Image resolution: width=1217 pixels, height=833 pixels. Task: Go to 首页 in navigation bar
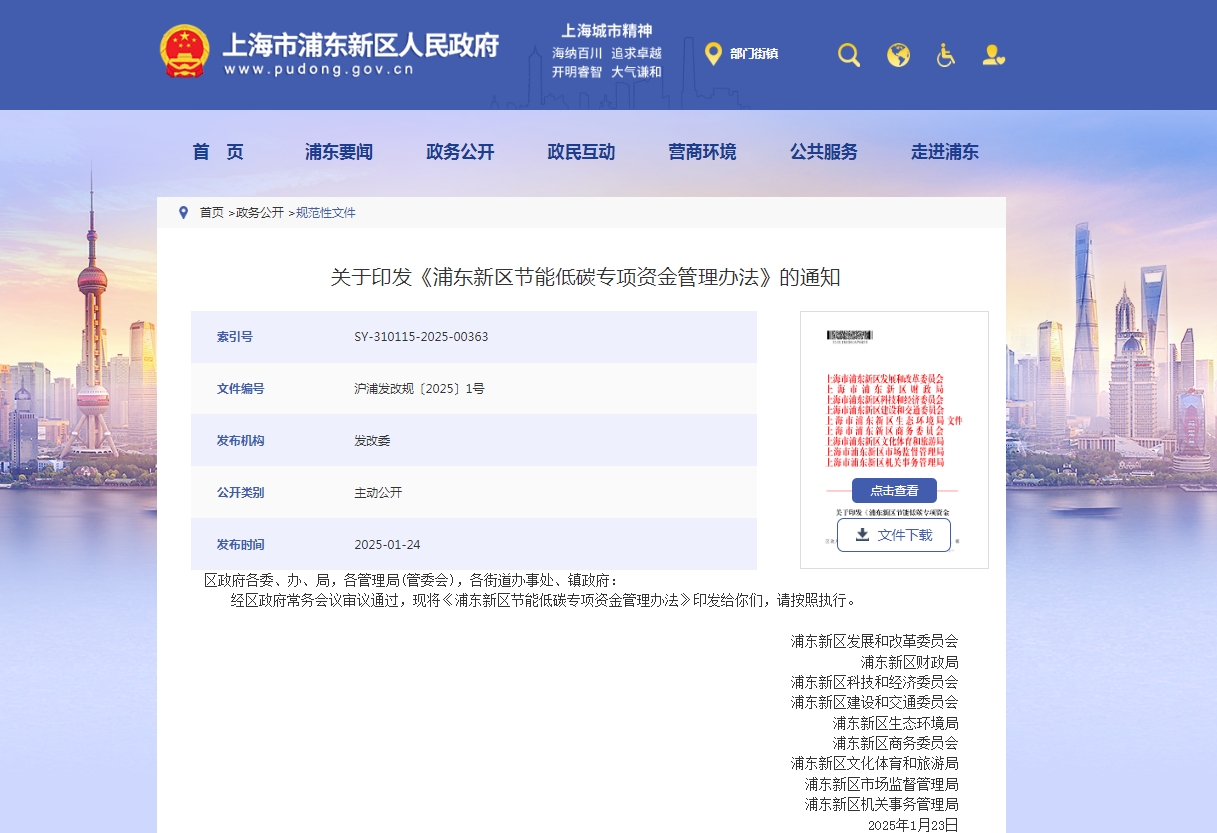tap(218, 152)
